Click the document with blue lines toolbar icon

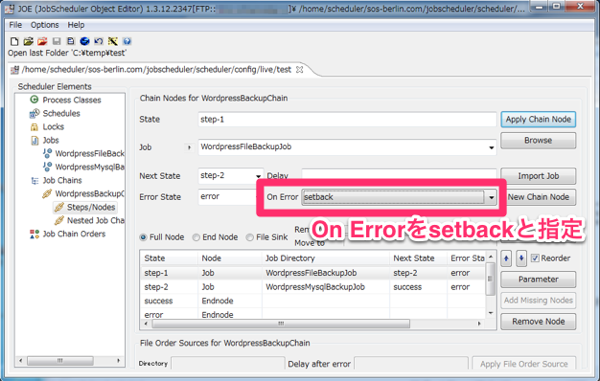70,41
